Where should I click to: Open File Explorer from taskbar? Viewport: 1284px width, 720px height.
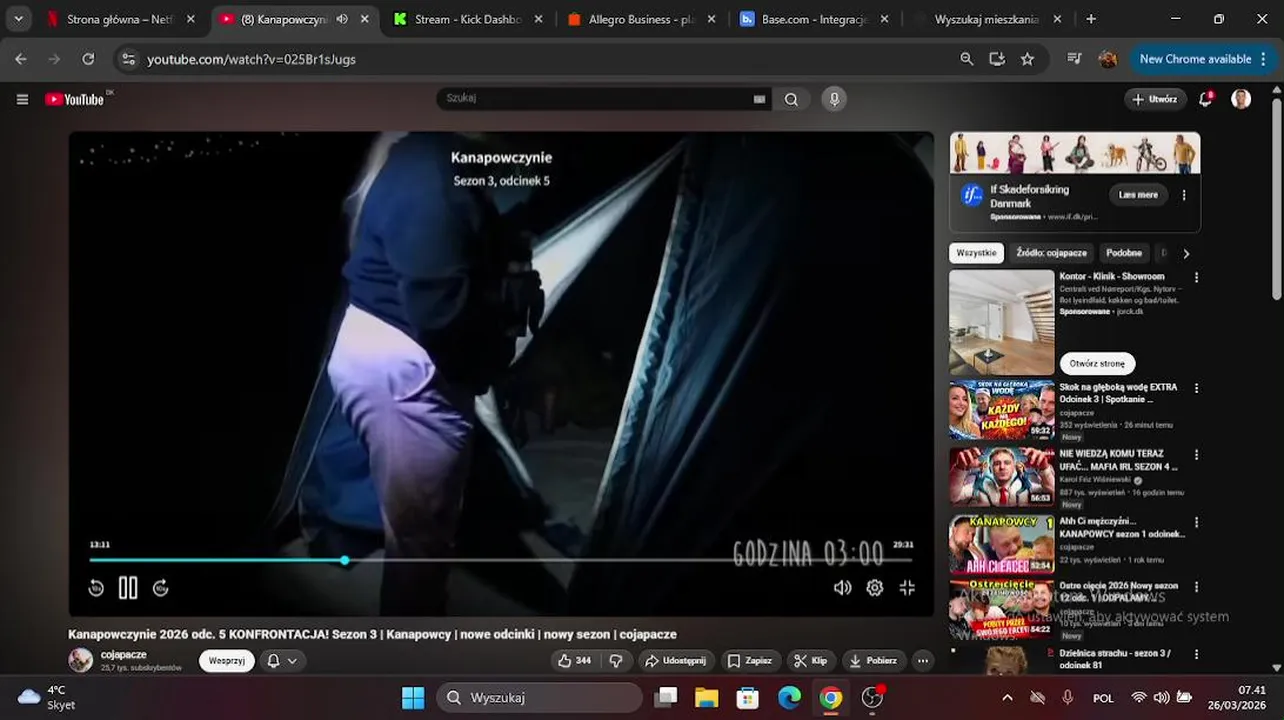(x=706, y=697)
